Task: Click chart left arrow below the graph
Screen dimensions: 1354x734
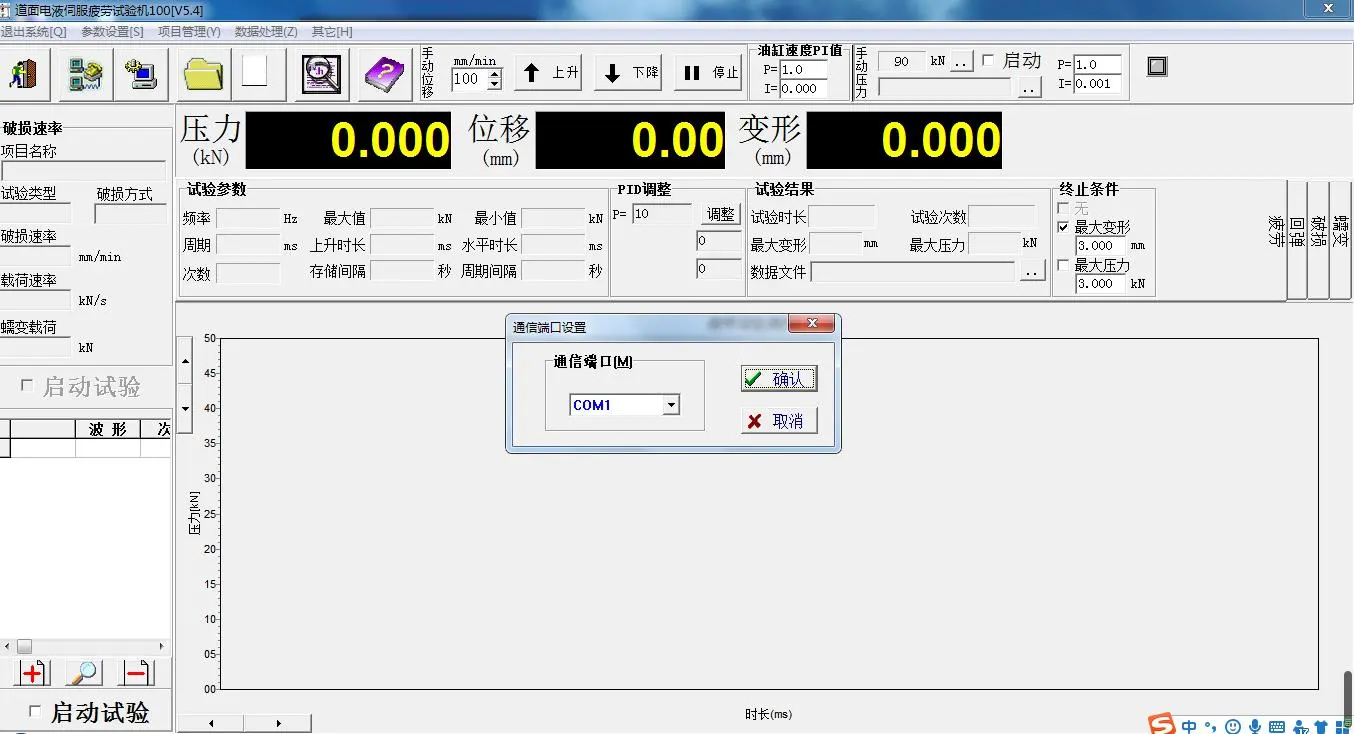Action: tap(212, 723)
